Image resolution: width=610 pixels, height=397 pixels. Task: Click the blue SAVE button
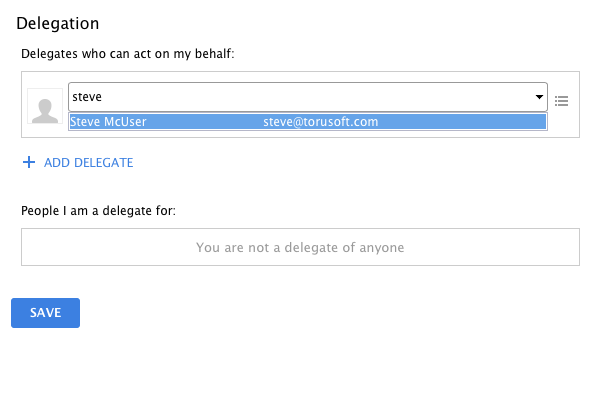click(46, 313)
